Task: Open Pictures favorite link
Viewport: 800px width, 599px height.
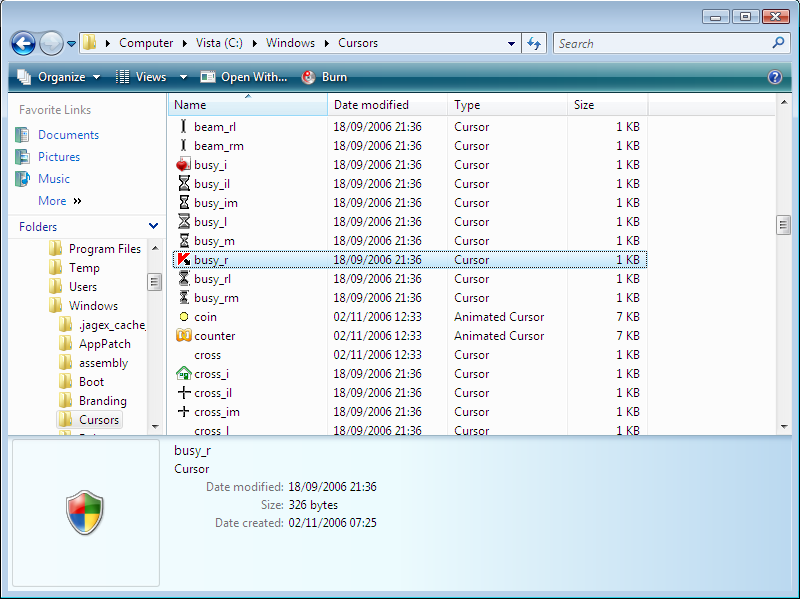Action: point(59,157)
